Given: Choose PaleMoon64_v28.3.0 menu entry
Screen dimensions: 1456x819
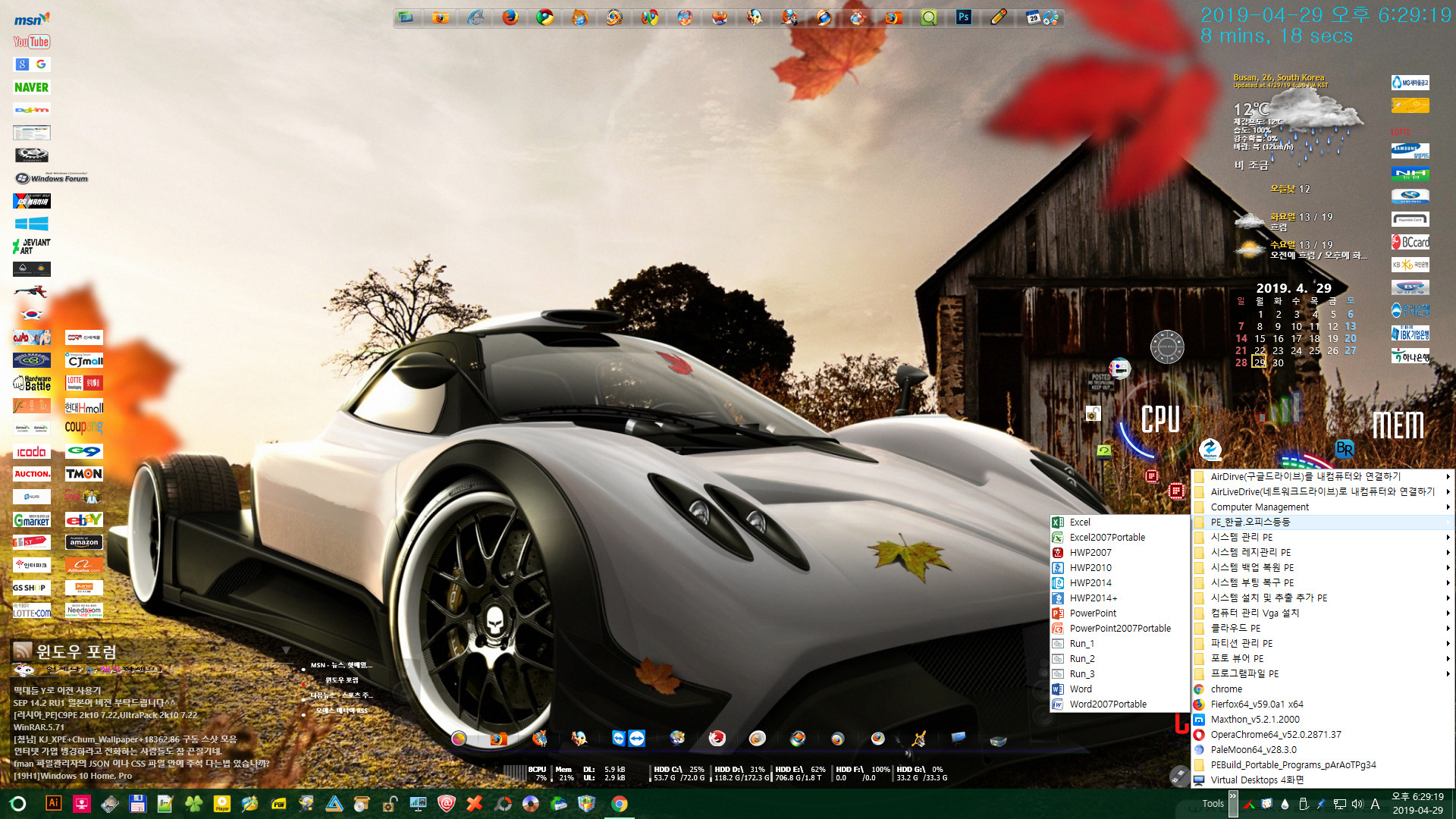Looking at the screenshot, I should tap(1322, 749).
